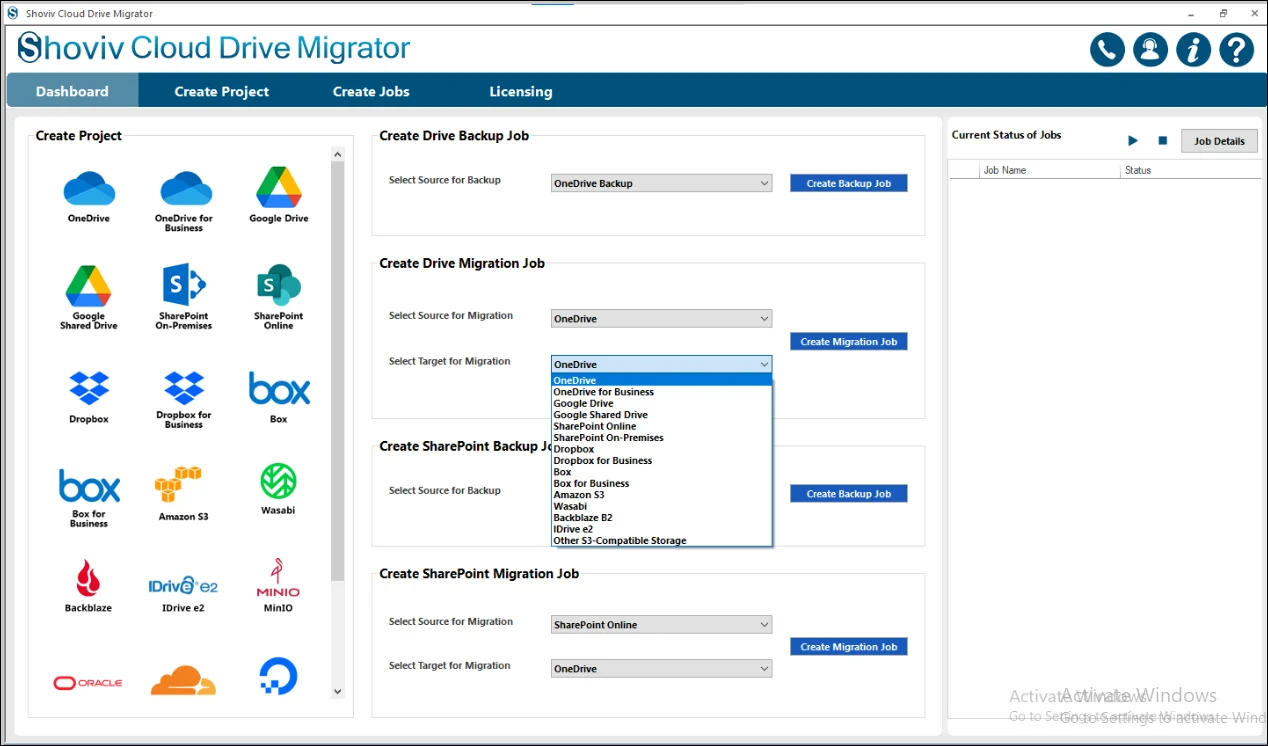Start jobs with the play icon
This screenshot has height=746, width=1268.
point(1133,141)
